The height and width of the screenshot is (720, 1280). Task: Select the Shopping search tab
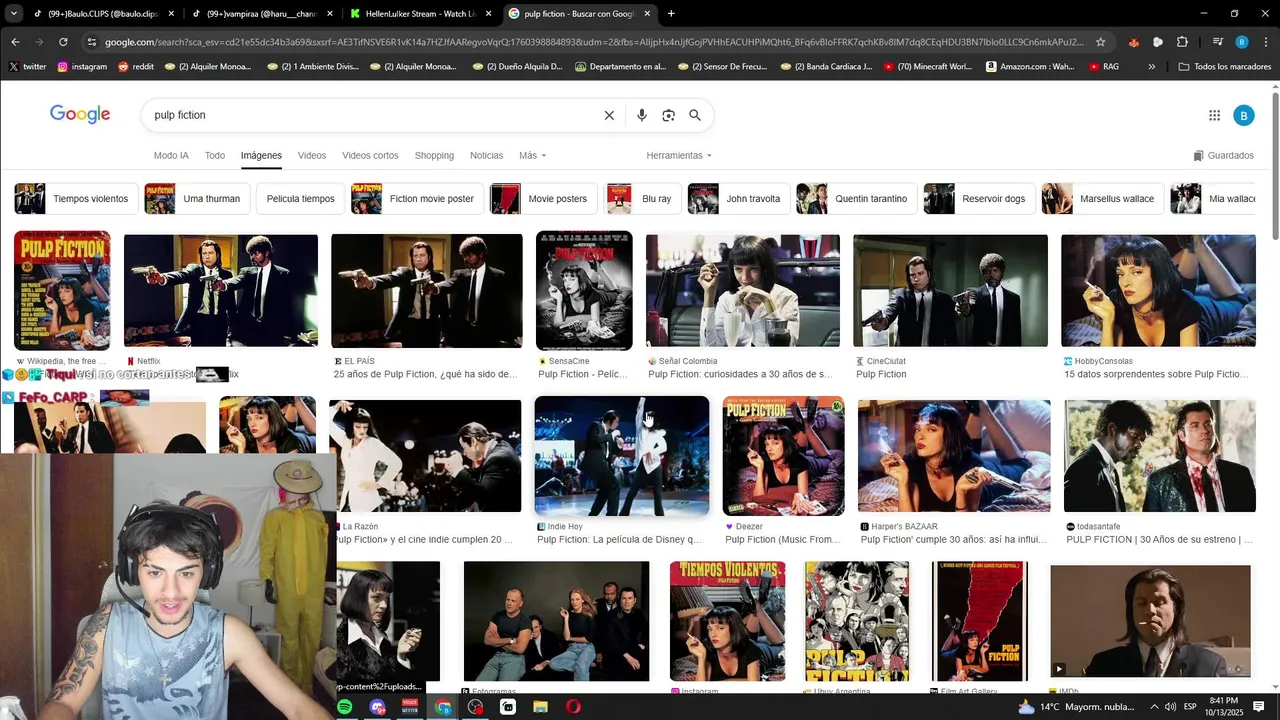(434, 156)
